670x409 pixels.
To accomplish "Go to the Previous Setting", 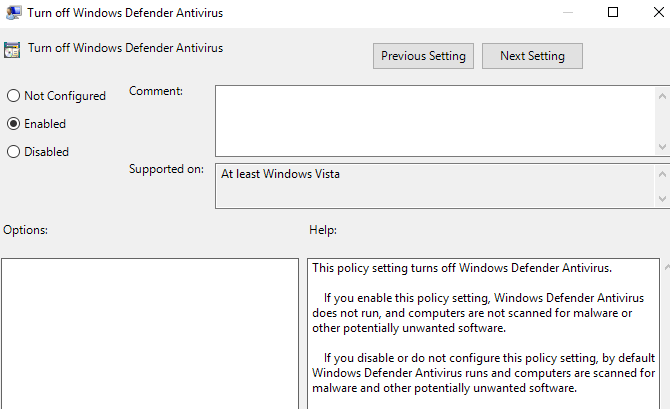I will [423, 56].
